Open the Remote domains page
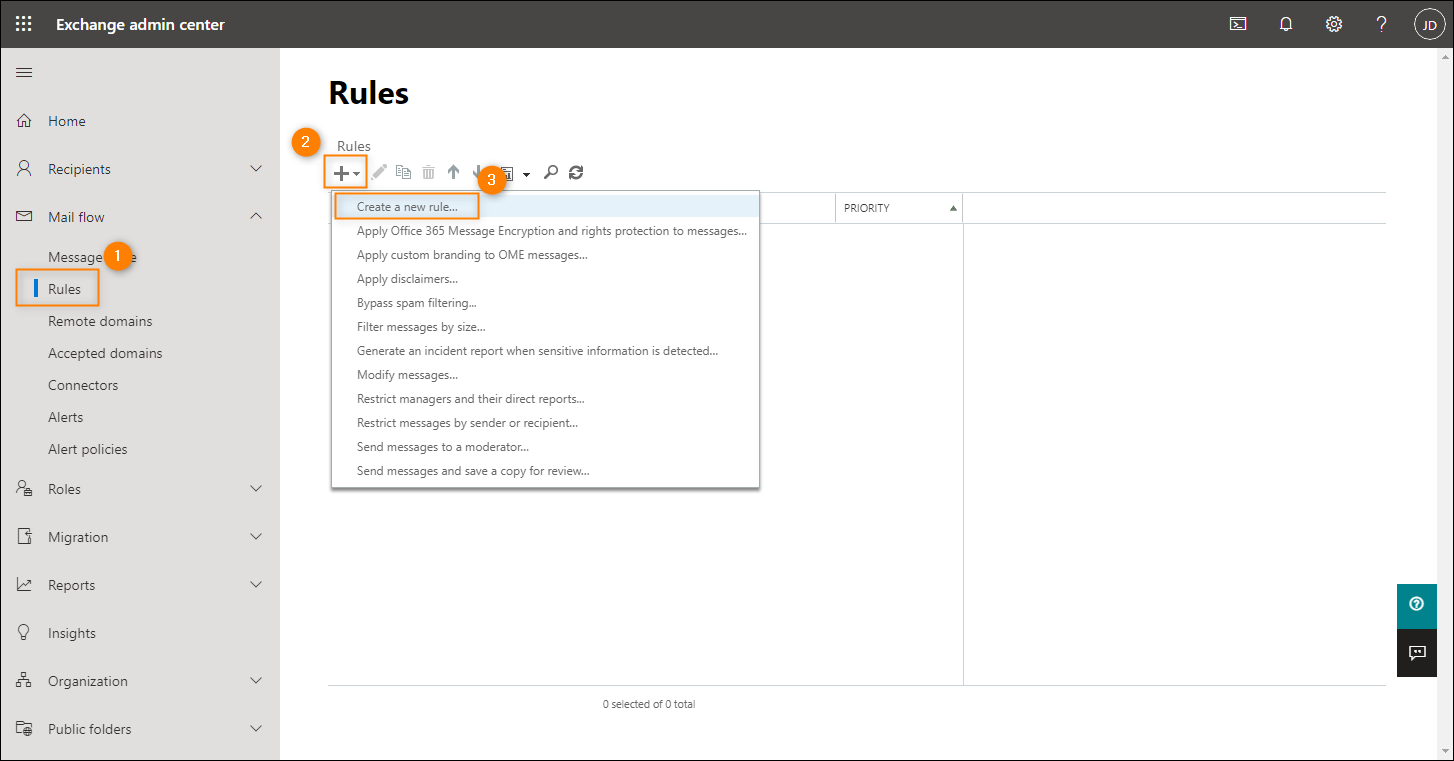 tap(100, 320)
